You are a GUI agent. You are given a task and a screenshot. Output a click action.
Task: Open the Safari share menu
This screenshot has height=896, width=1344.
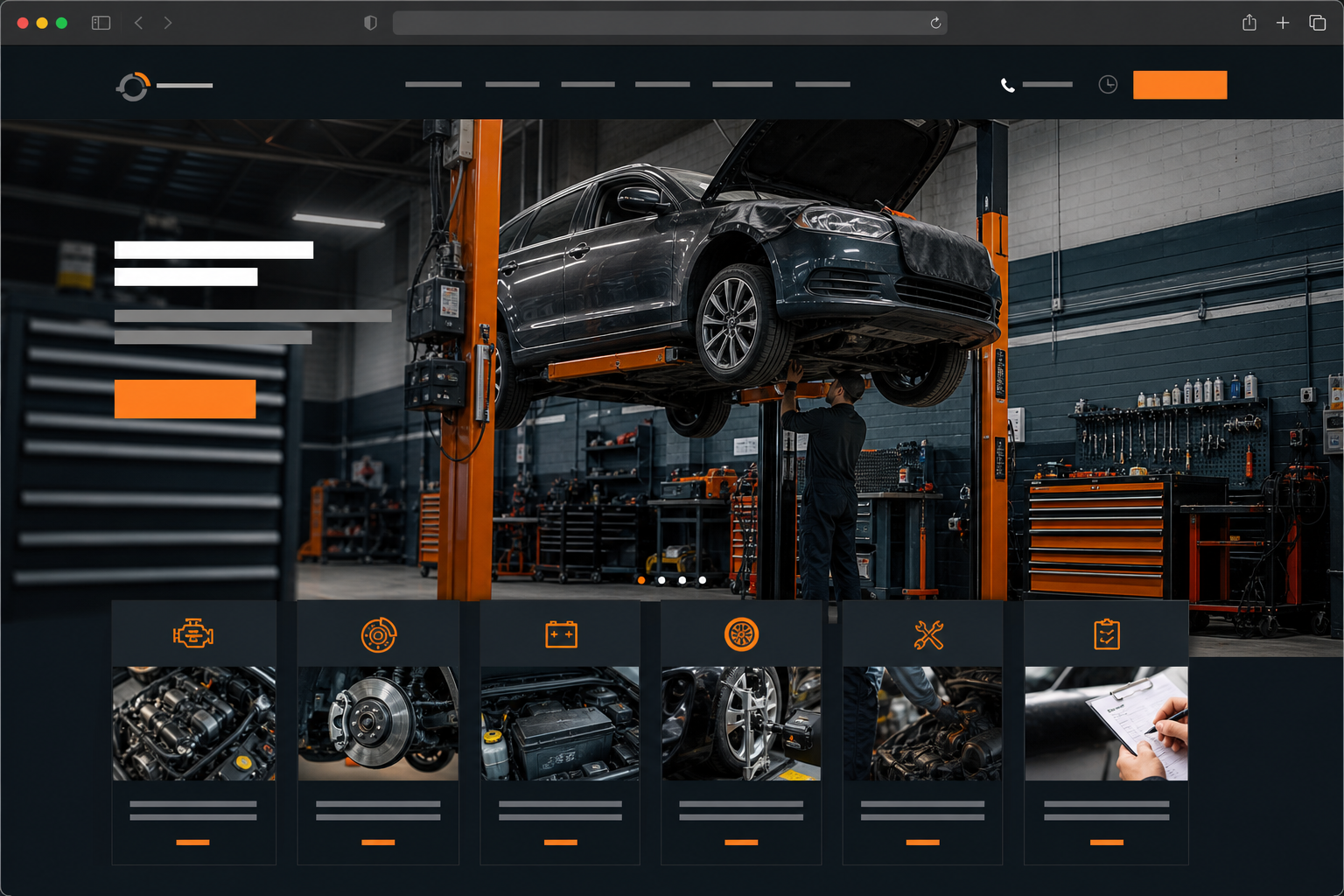coord(1249,23)
